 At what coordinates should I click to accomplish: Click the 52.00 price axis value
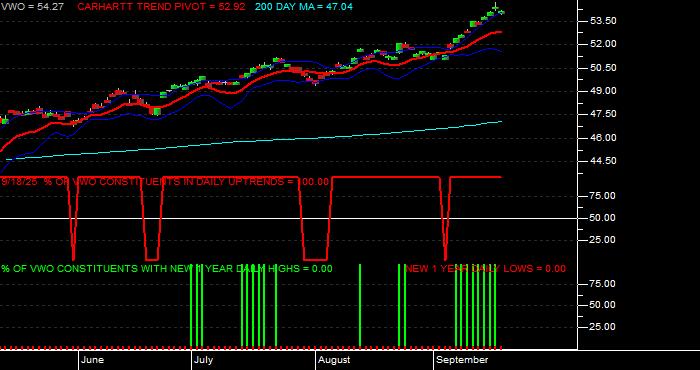[603, 44]
